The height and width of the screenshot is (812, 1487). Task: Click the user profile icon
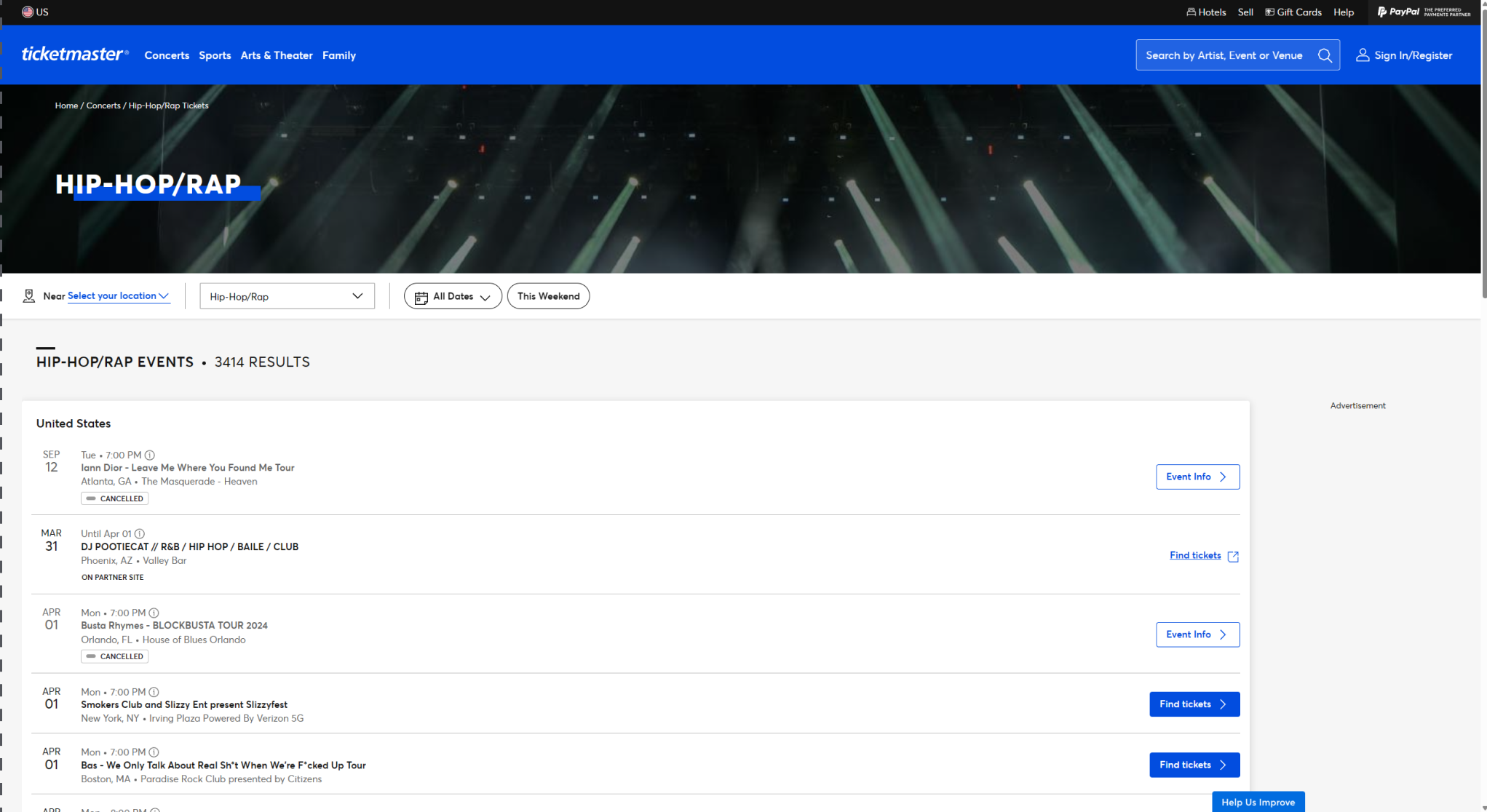coord(1362,55)
